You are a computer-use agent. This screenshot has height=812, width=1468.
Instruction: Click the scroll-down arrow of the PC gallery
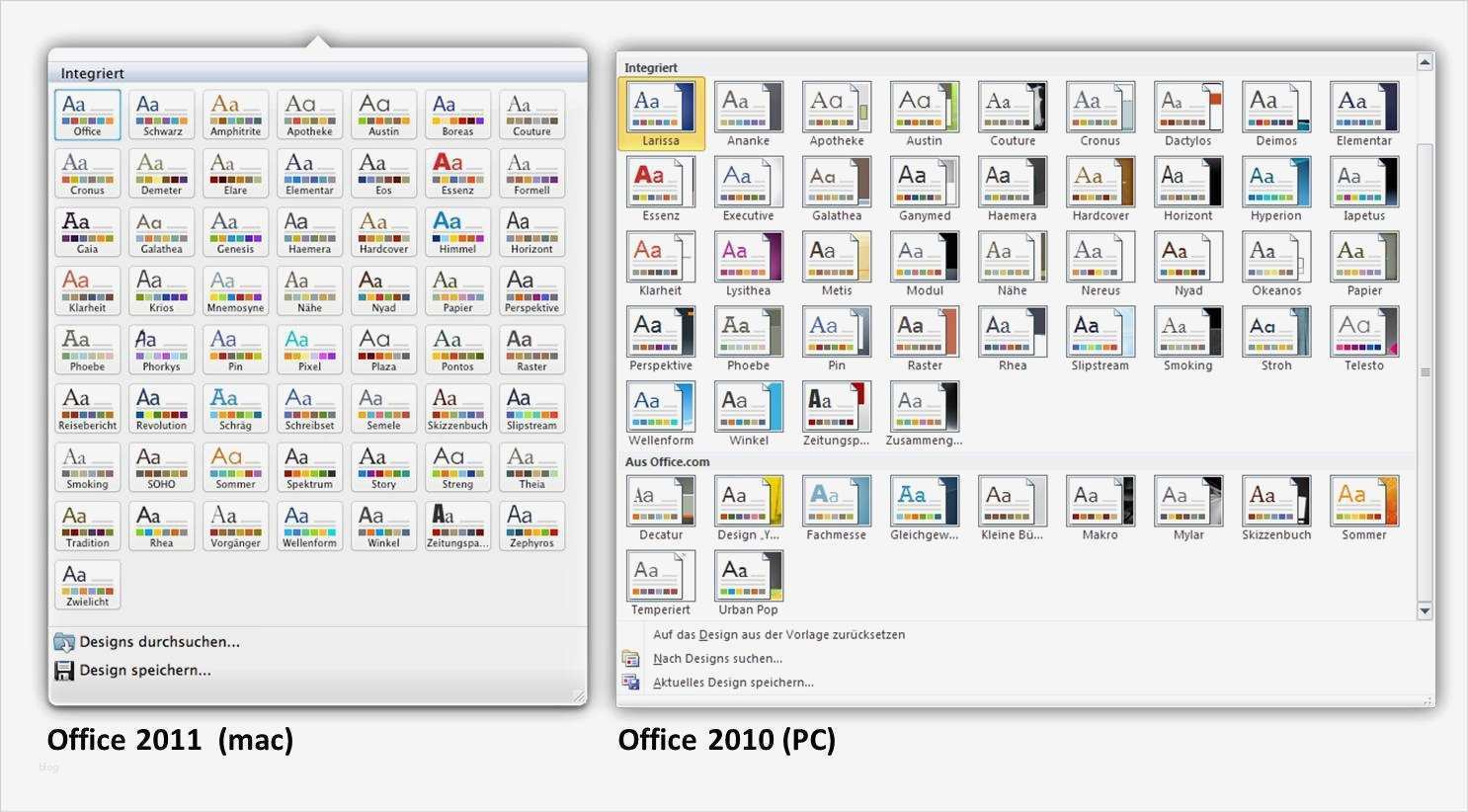click(x=1425, y=611)
